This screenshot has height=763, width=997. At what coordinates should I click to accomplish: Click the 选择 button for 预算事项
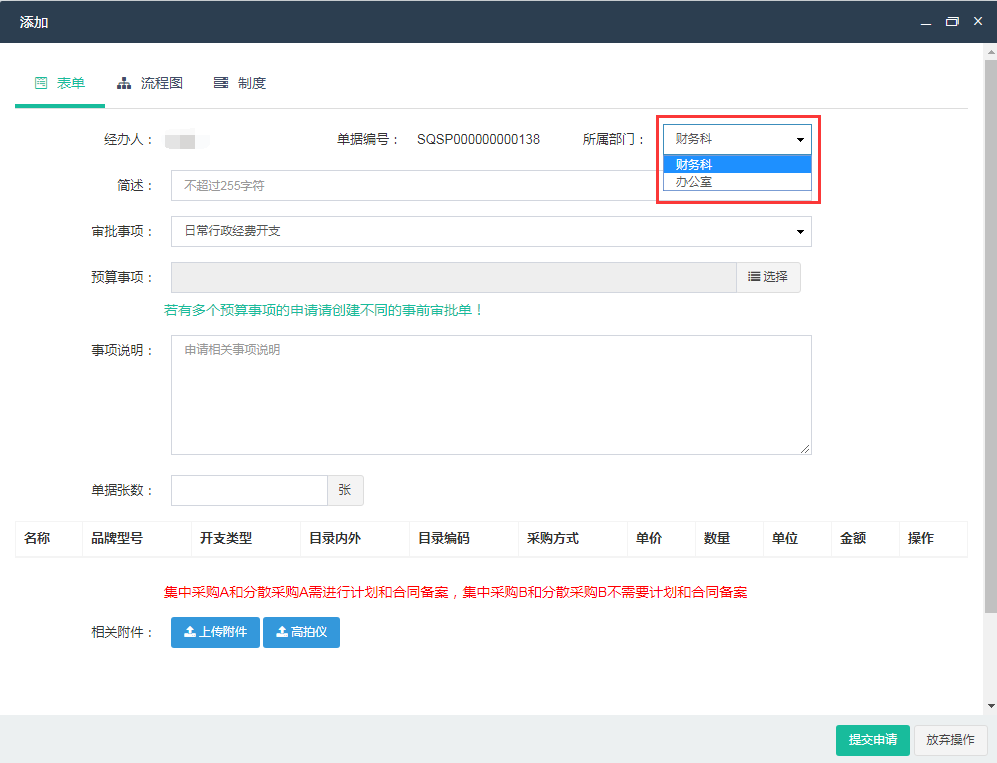[768, 277]
